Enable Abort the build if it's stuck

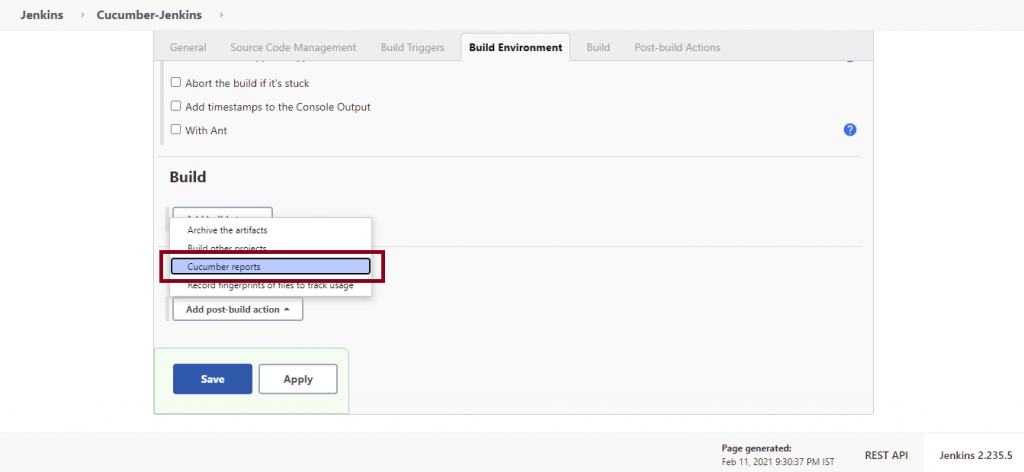pos(175,83)
